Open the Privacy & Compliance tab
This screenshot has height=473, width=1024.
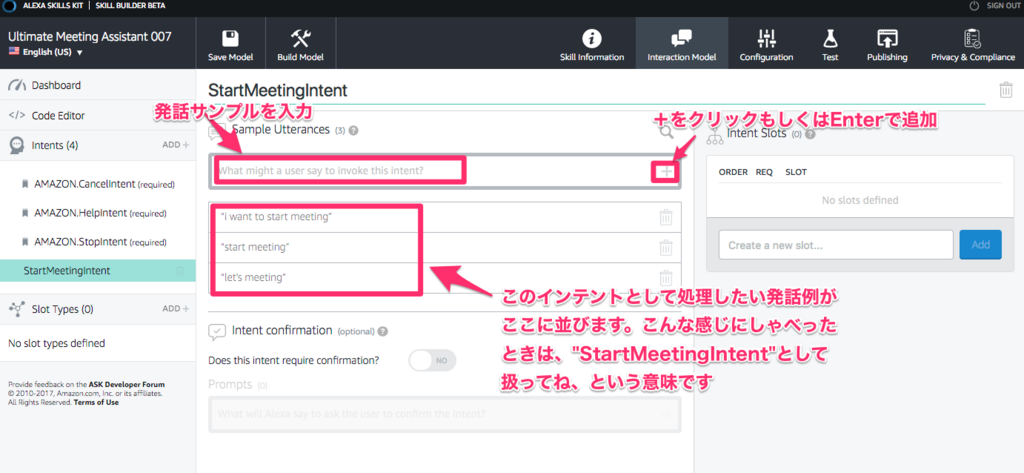coord(972,44)
